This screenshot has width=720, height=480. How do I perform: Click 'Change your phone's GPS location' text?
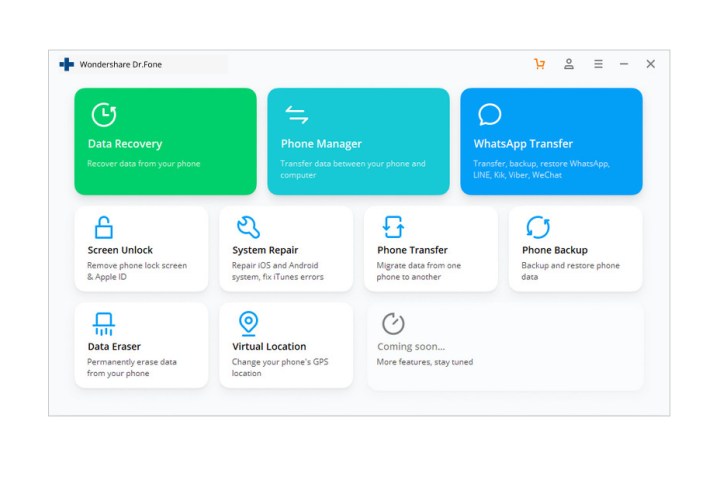280,367
